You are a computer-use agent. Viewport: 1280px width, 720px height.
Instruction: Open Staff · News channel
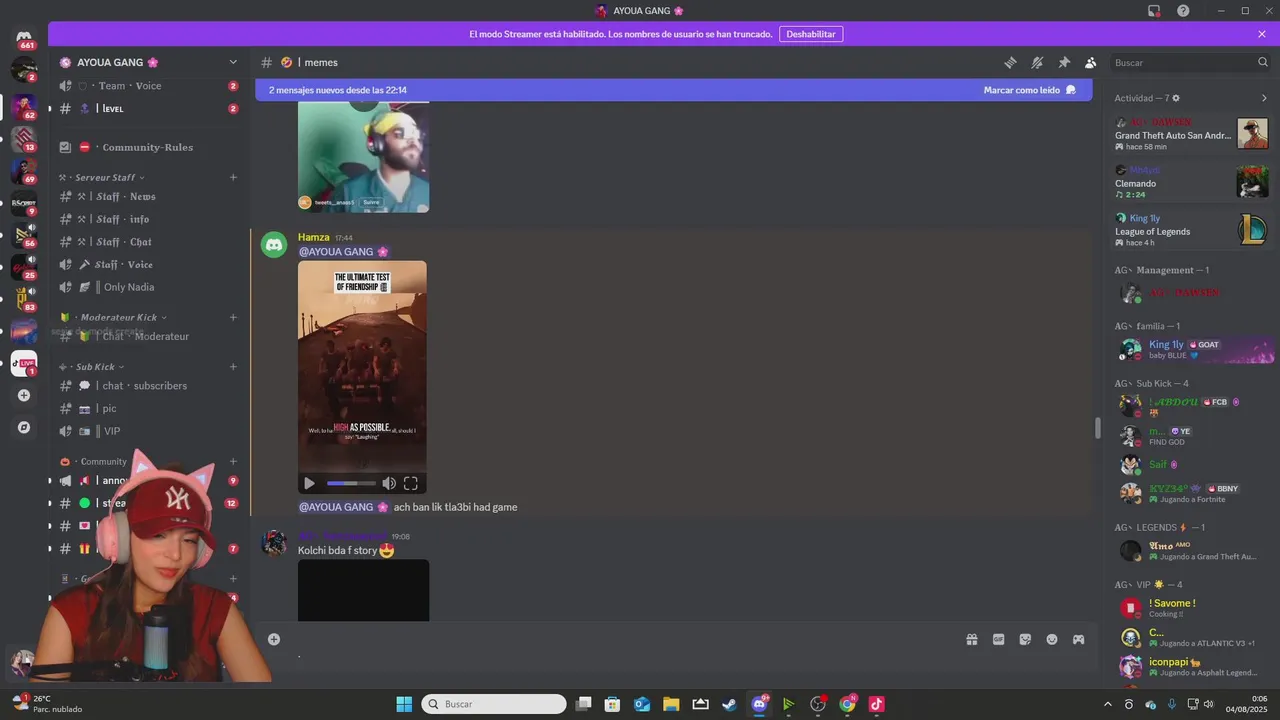(149, 197)
